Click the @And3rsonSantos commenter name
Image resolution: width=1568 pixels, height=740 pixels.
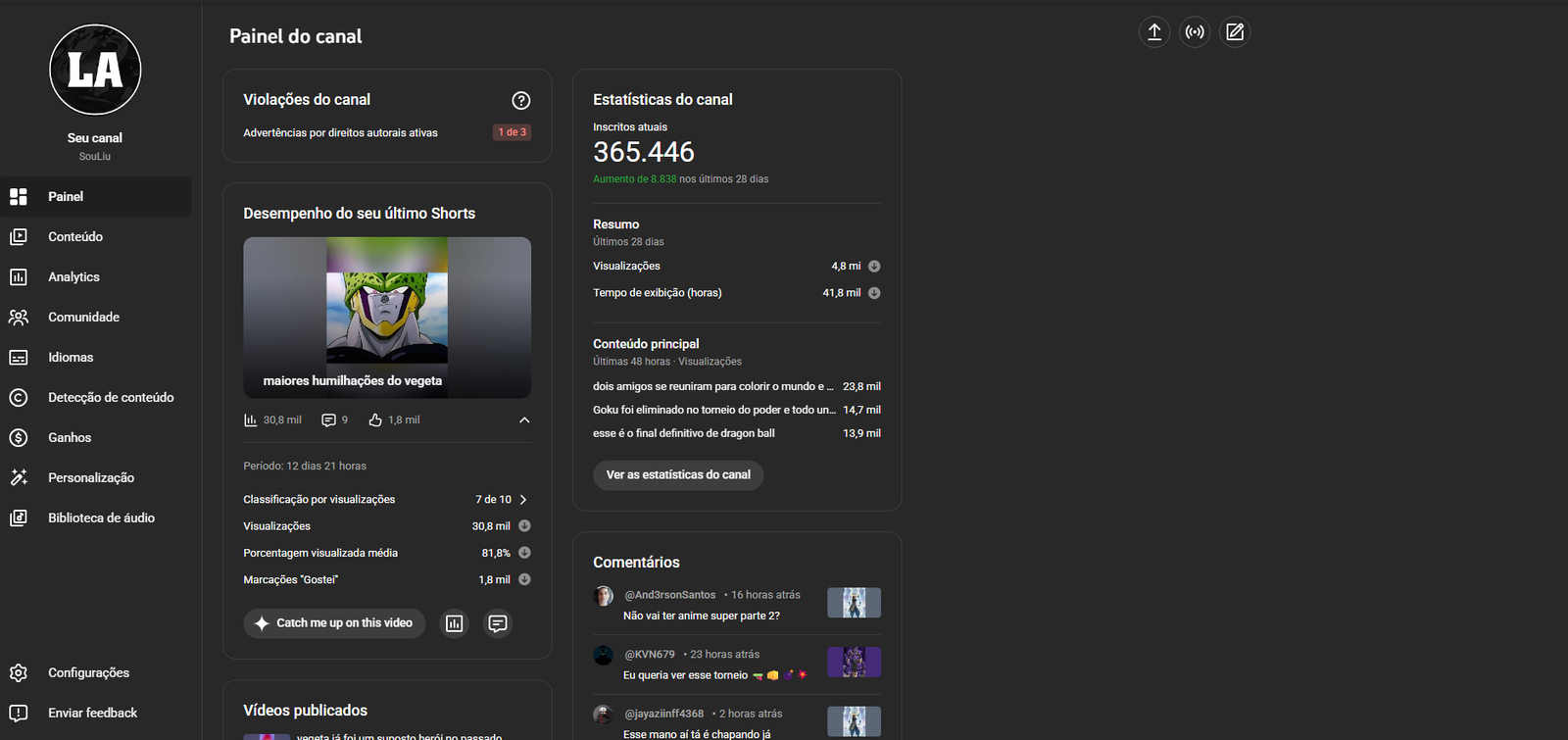pyautogui.click(x=670, y=595)
